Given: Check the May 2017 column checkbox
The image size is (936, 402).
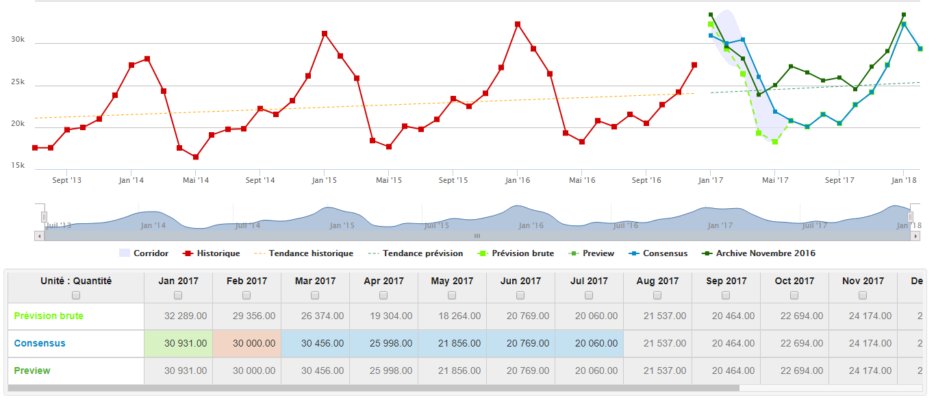Looking at the screenshot, I should pyautogui.click(x=452, y=295).
